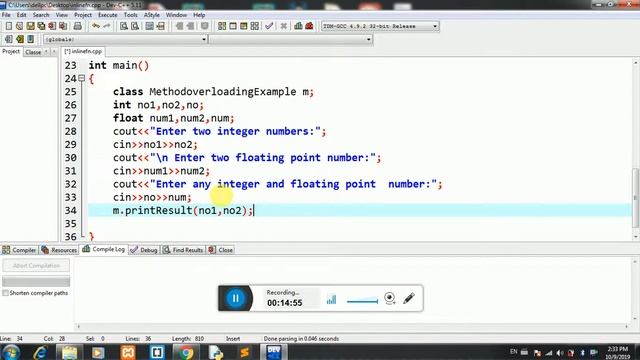
Task: Click the insert snippet icon in second toolbar row
Action: 9,39
